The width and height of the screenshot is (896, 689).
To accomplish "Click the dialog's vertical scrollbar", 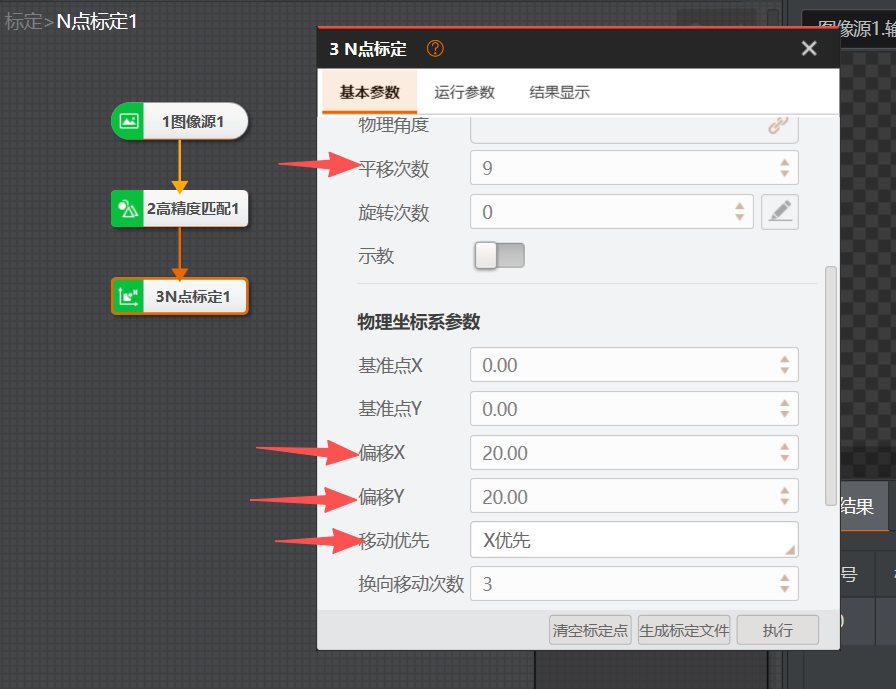I will tap(830, 385).
